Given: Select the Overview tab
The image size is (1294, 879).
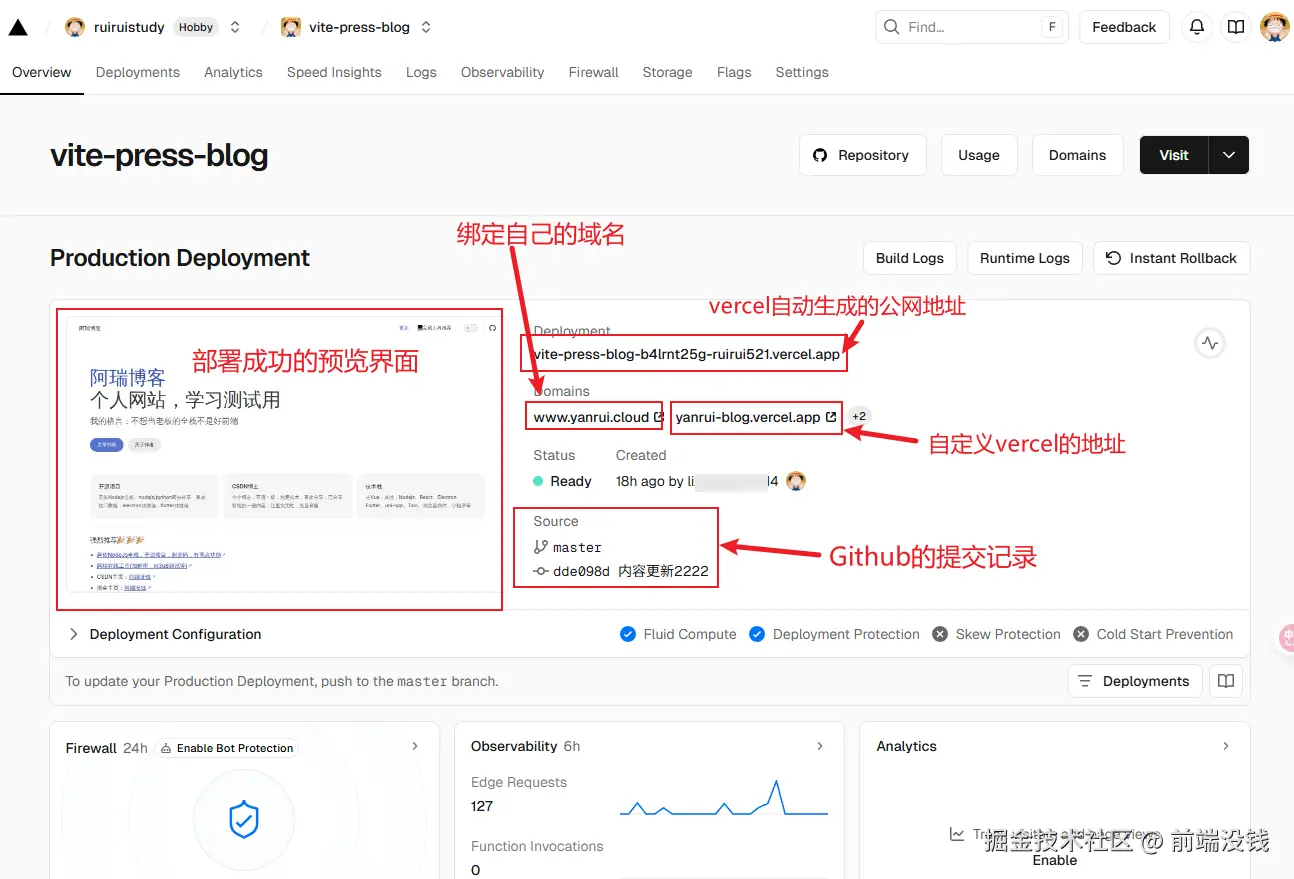Looking at the screenshot, I should (x=42, y=72).
